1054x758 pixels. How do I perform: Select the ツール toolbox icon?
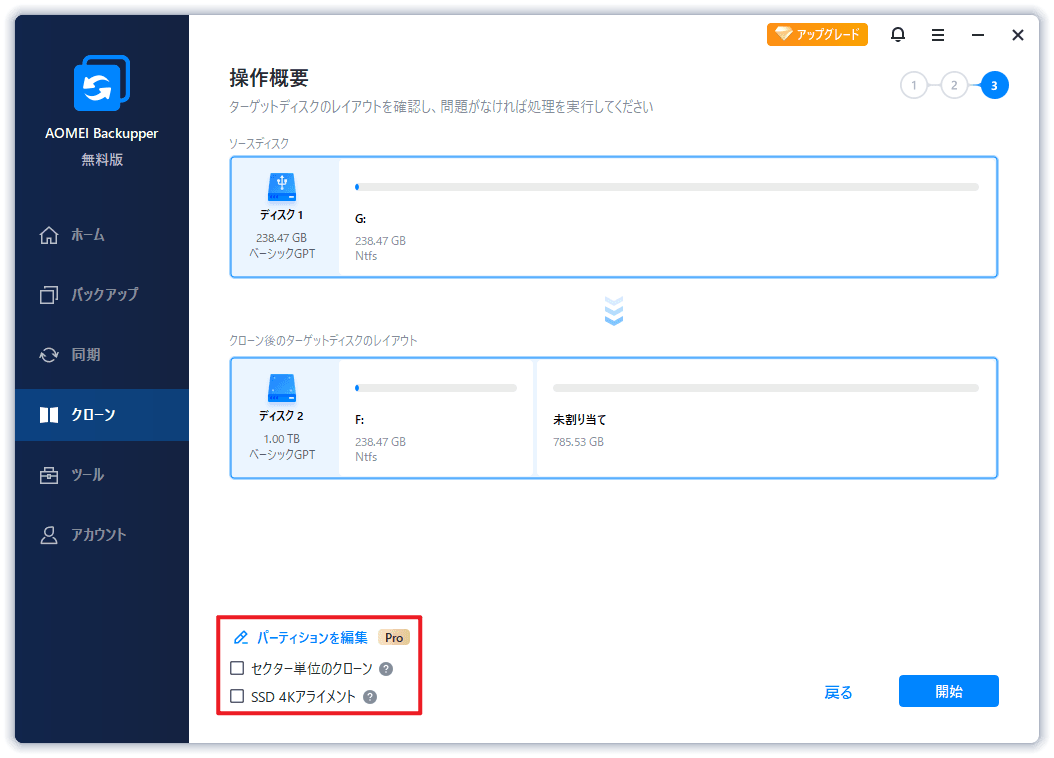click(x=47, y=474)
